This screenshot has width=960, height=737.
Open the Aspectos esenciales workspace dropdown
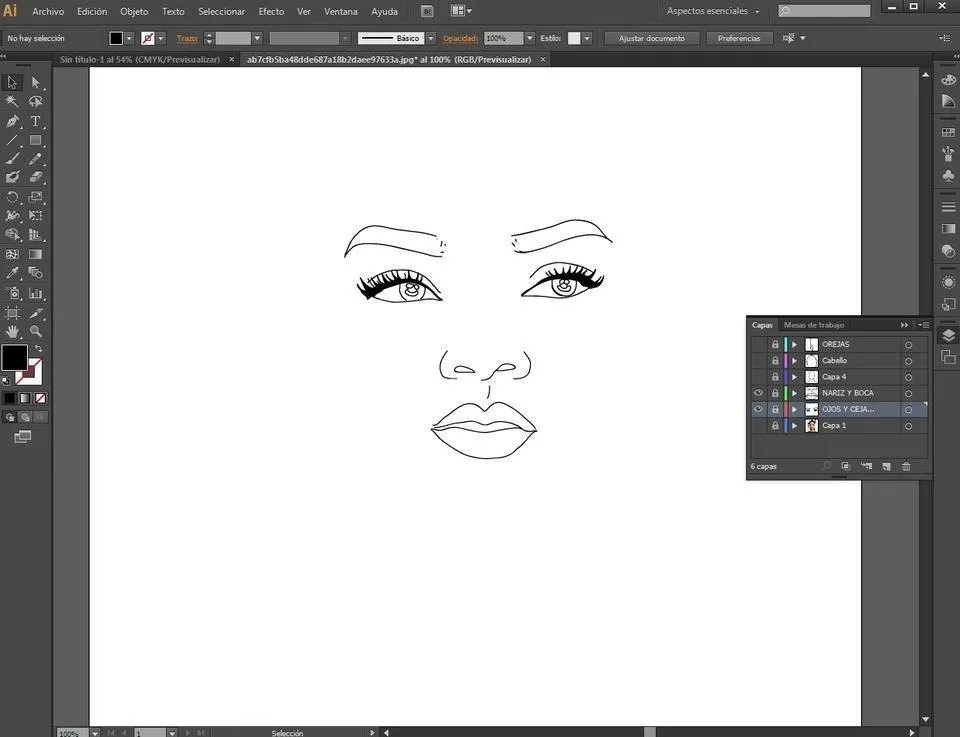(713, 11)
